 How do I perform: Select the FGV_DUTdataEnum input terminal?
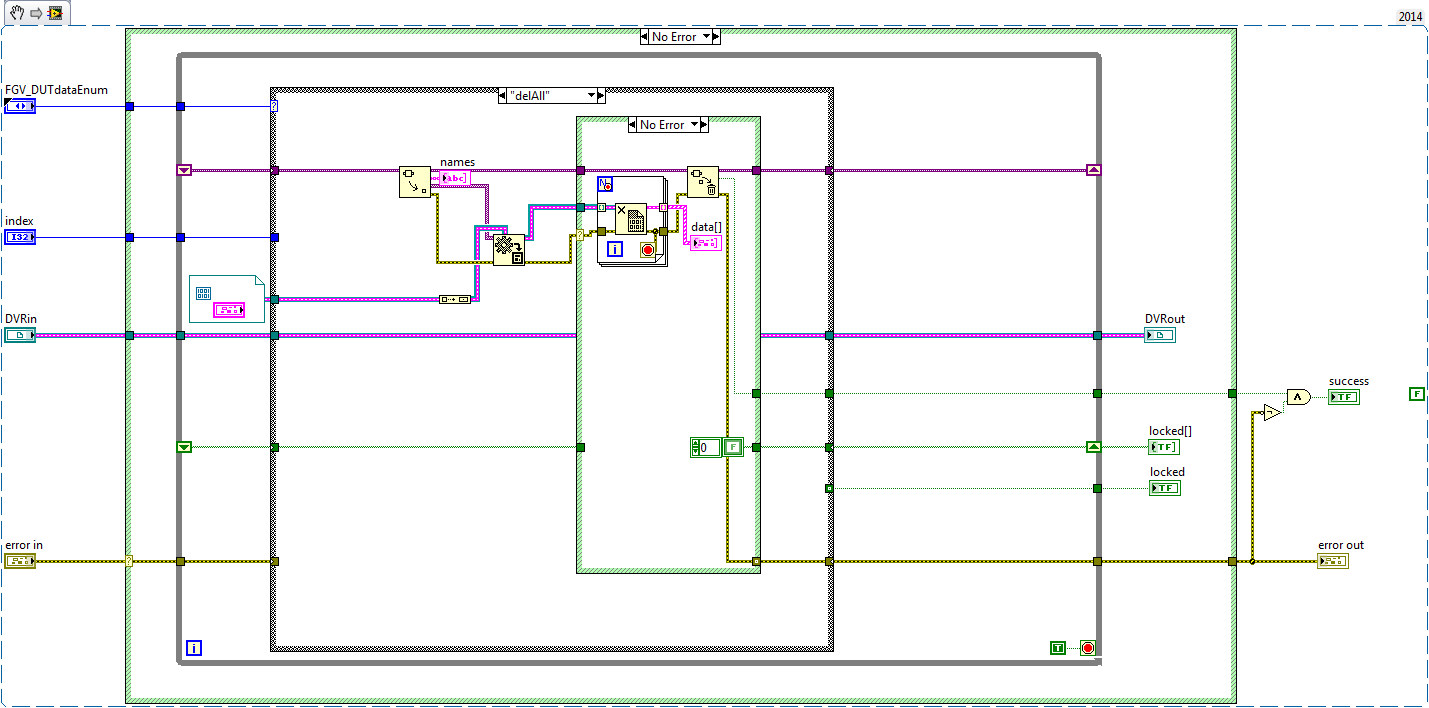tap(20, 105)
